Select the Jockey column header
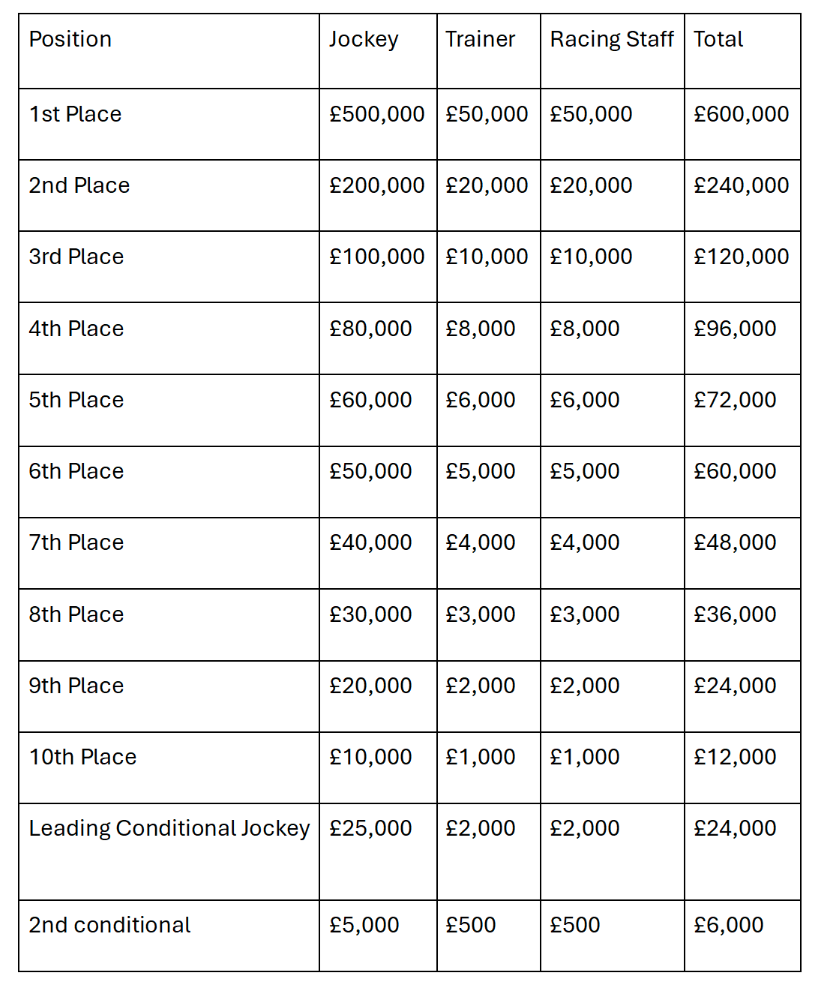The image size is (822, 990). pos(378,51)
